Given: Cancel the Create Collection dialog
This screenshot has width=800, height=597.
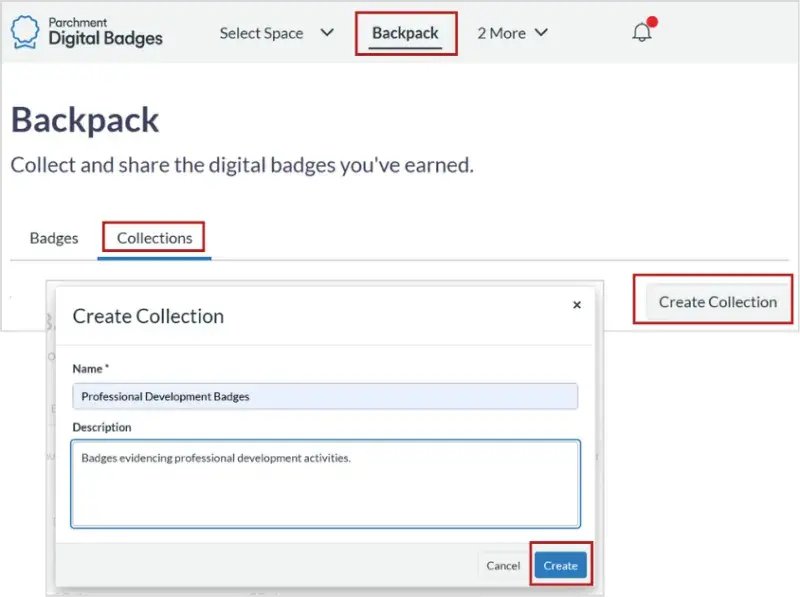Looking at the screenshot, I should click(x=502, y=565).
